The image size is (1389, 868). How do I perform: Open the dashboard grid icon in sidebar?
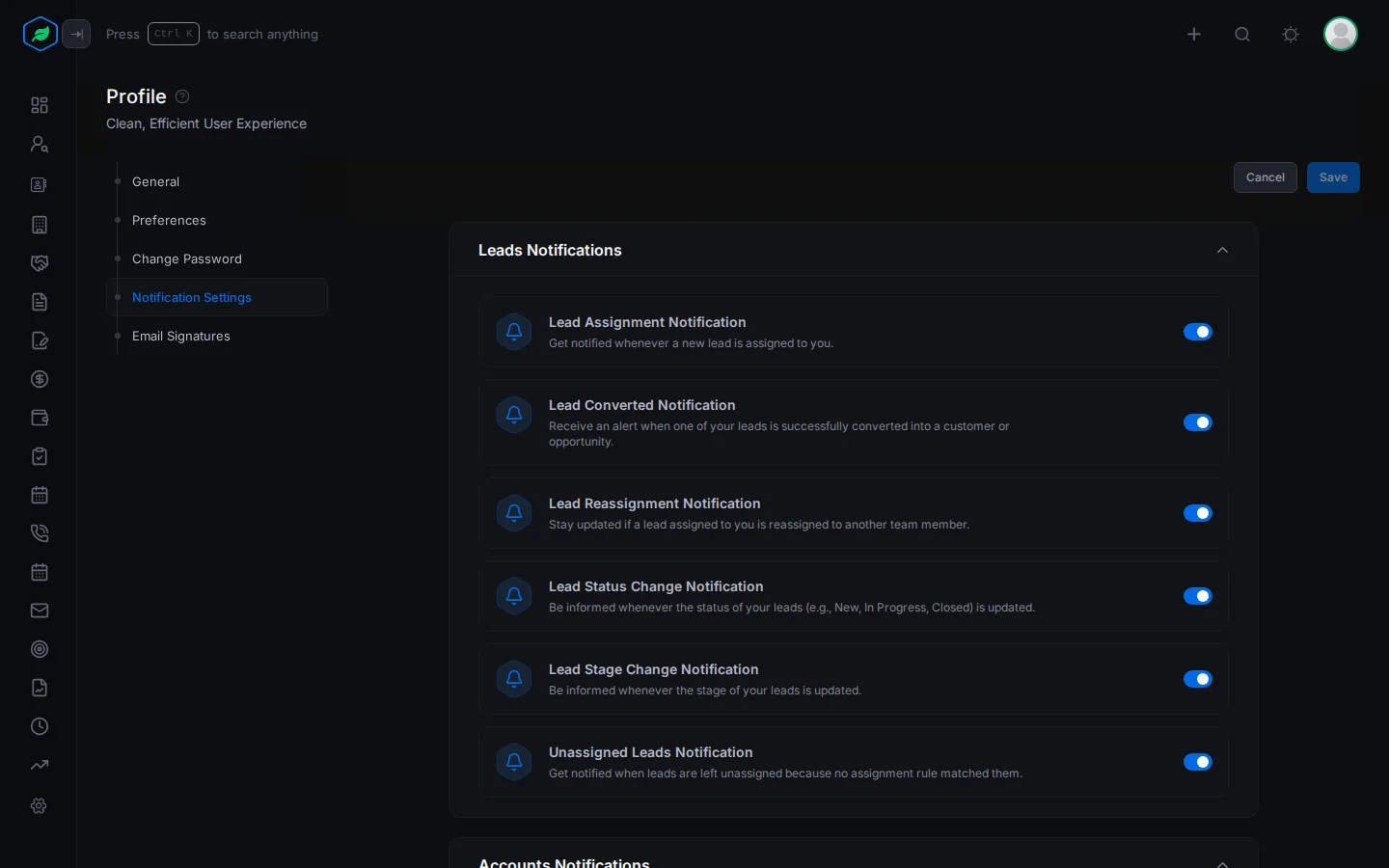pyautogui.click(x=40, y=105)
